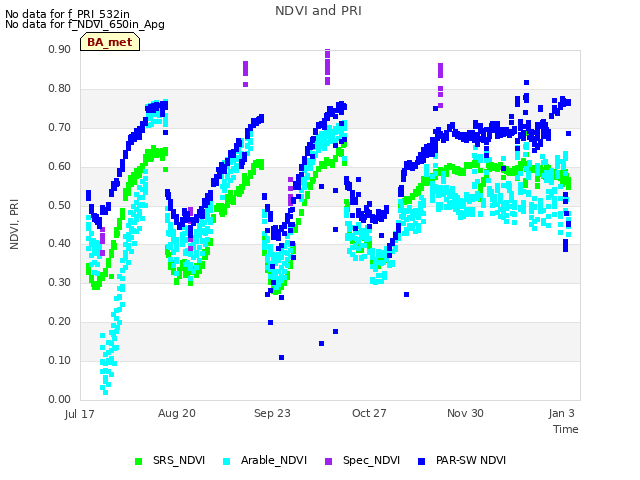Click the Jan 3 x-axis tick label
Screen dimensions: 640x480
point(561,413)
